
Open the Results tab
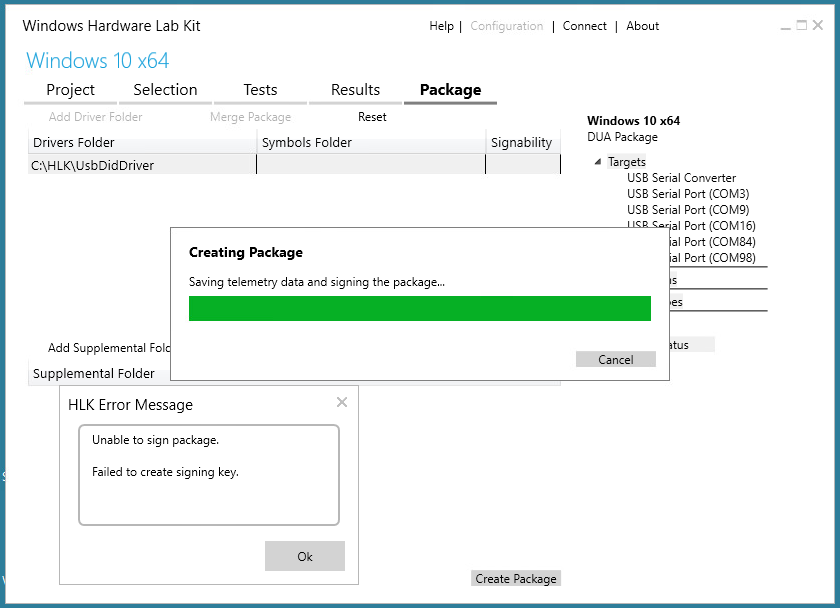tap(353, 89)
